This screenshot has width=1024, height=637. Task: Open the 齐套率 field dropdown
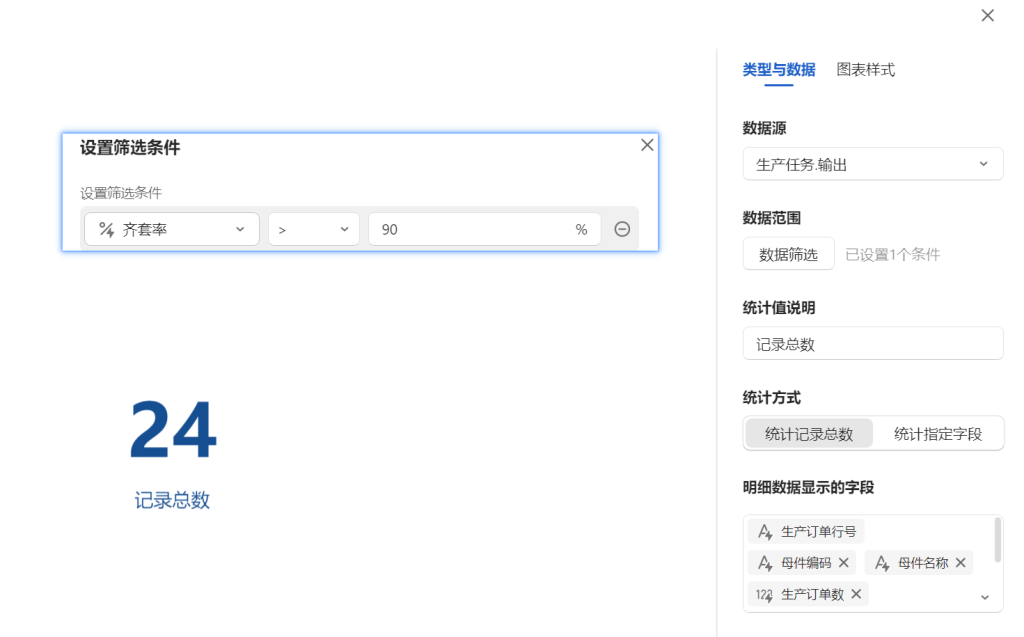click(x=172, y=229)
